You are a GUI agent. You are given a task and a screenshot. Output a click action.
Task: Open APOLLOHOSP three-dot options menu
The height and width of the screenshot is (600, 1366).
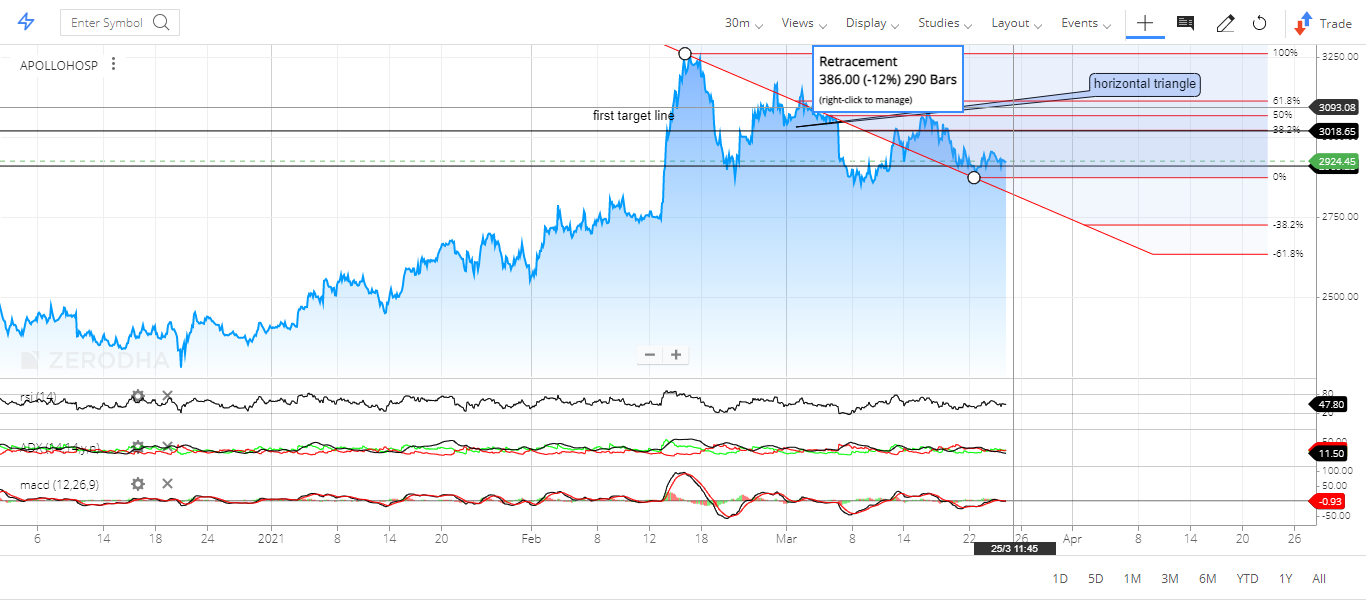[114, 64]
